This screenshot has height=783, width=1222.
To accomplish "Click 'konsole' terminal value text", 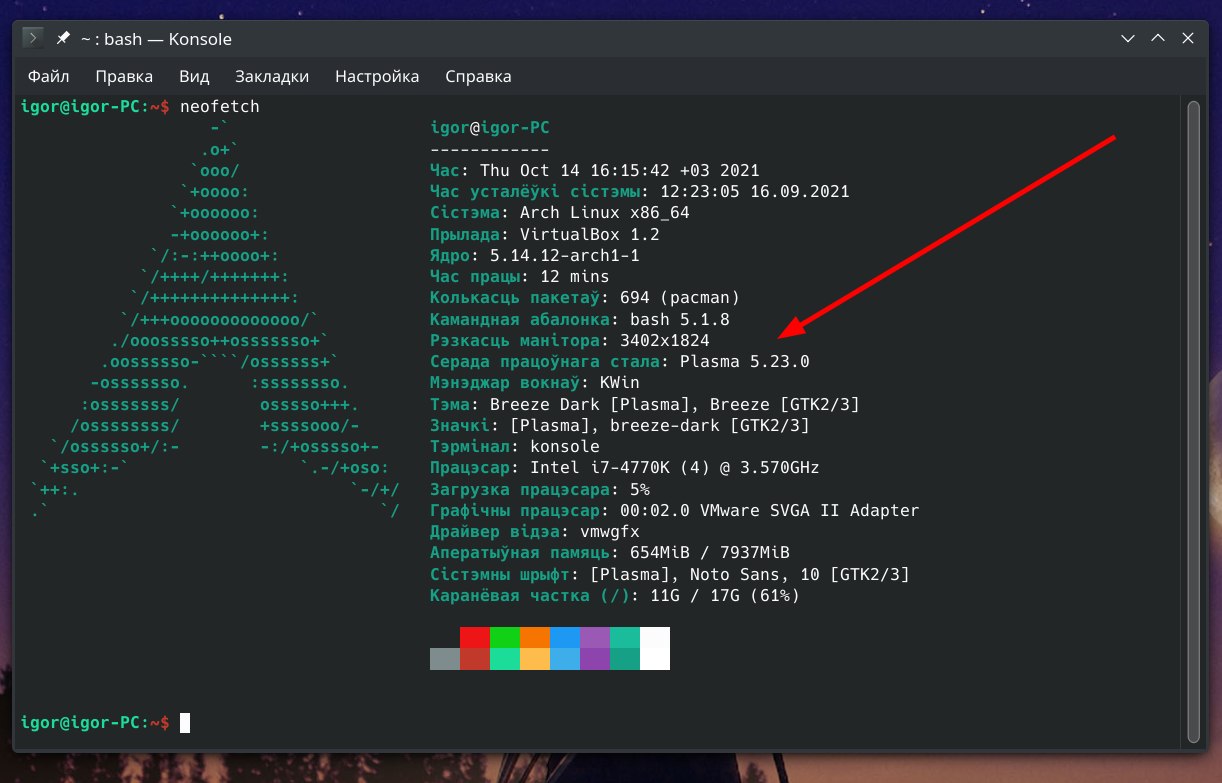I will 565,446.
